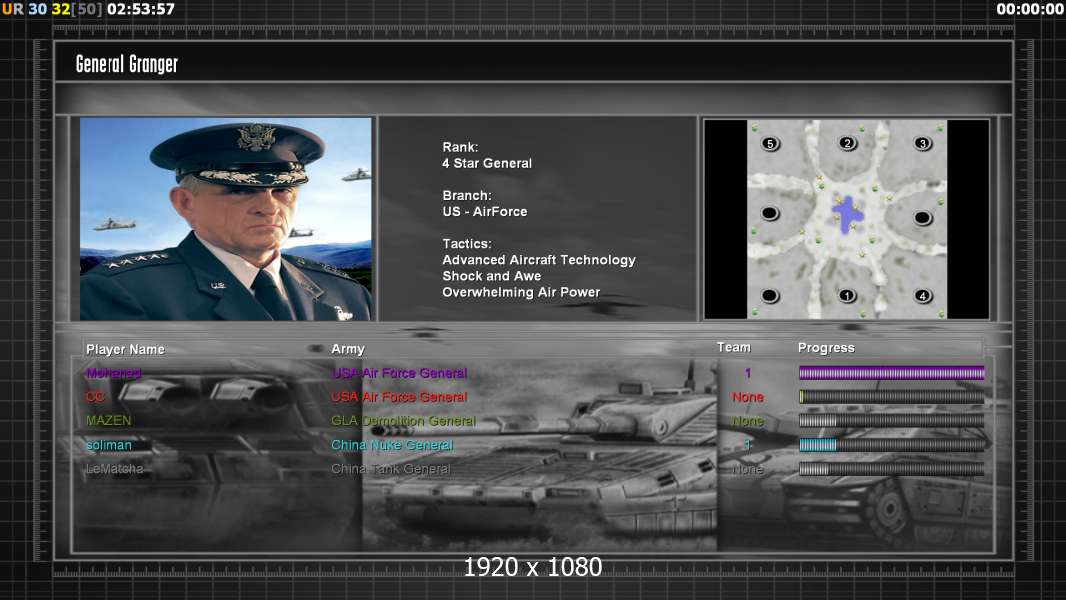Click the US - AirForce branch text

click(x=485, y=211)
